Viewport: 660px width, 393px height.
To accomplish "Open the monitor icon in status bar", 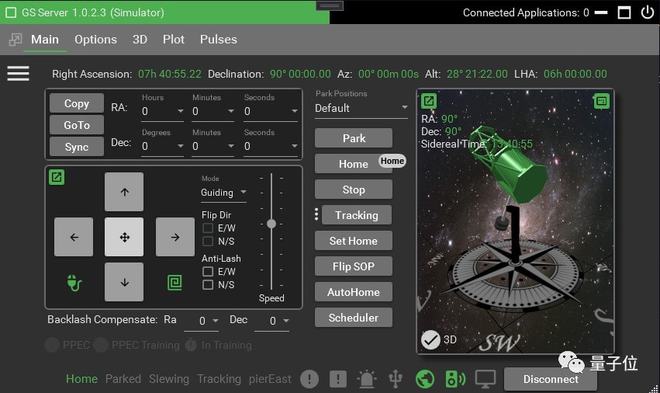I will [485, 379].
